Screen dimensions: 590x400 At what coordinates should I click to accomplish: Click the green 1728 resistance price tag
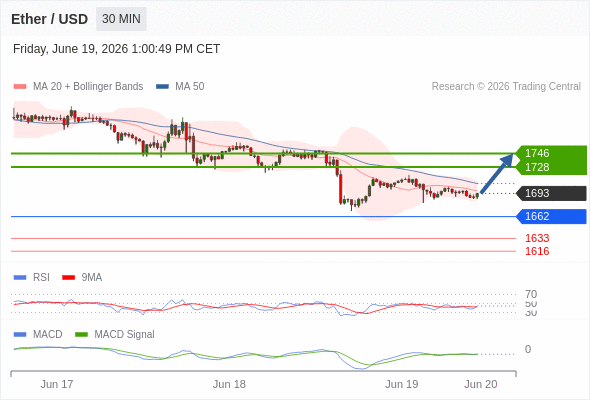552,167
